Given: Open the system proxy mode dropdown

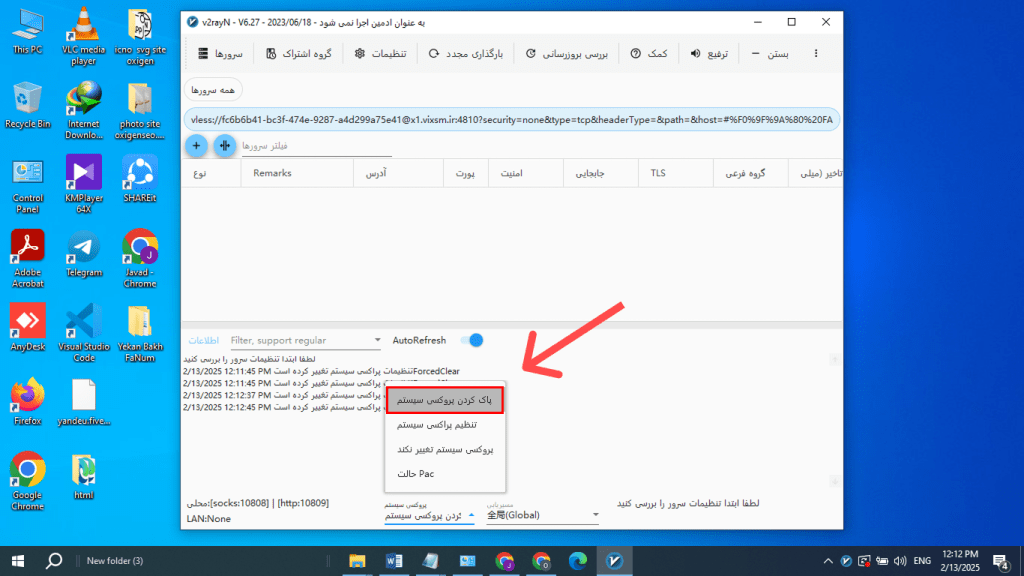Looking at the screenshot, I should point(432,514).
